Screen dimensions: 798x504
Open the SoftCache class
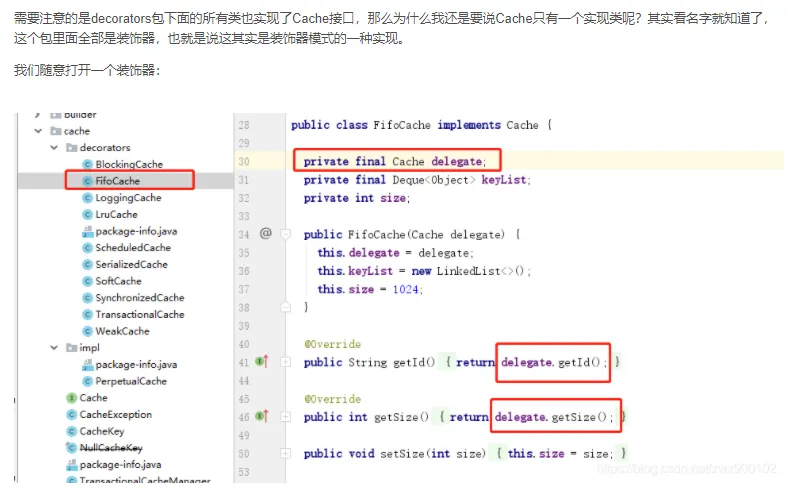[119, 281]
